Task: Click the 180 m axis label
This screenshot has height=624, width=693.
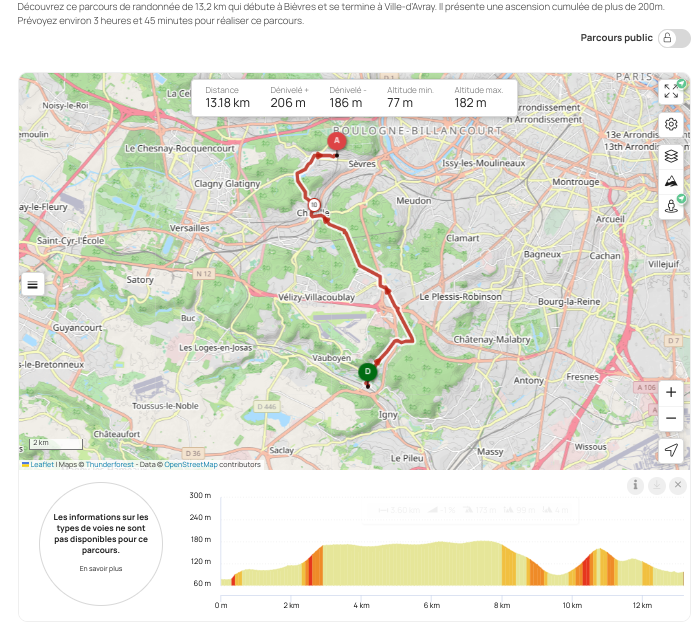Action: tap(200, 539)
